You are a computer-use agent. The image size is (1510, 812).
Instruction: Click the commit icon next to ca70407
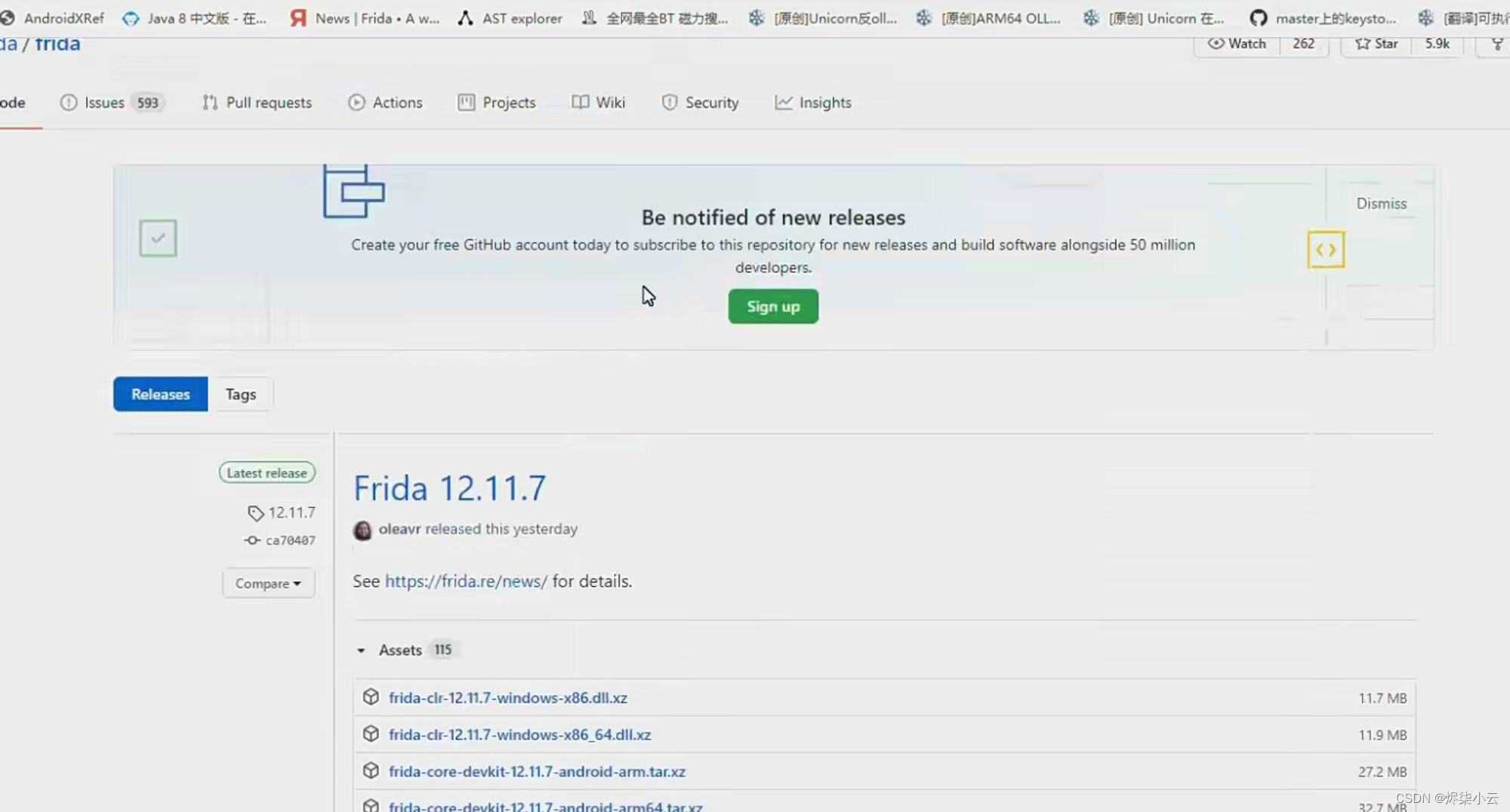click(x=251, y=540)
